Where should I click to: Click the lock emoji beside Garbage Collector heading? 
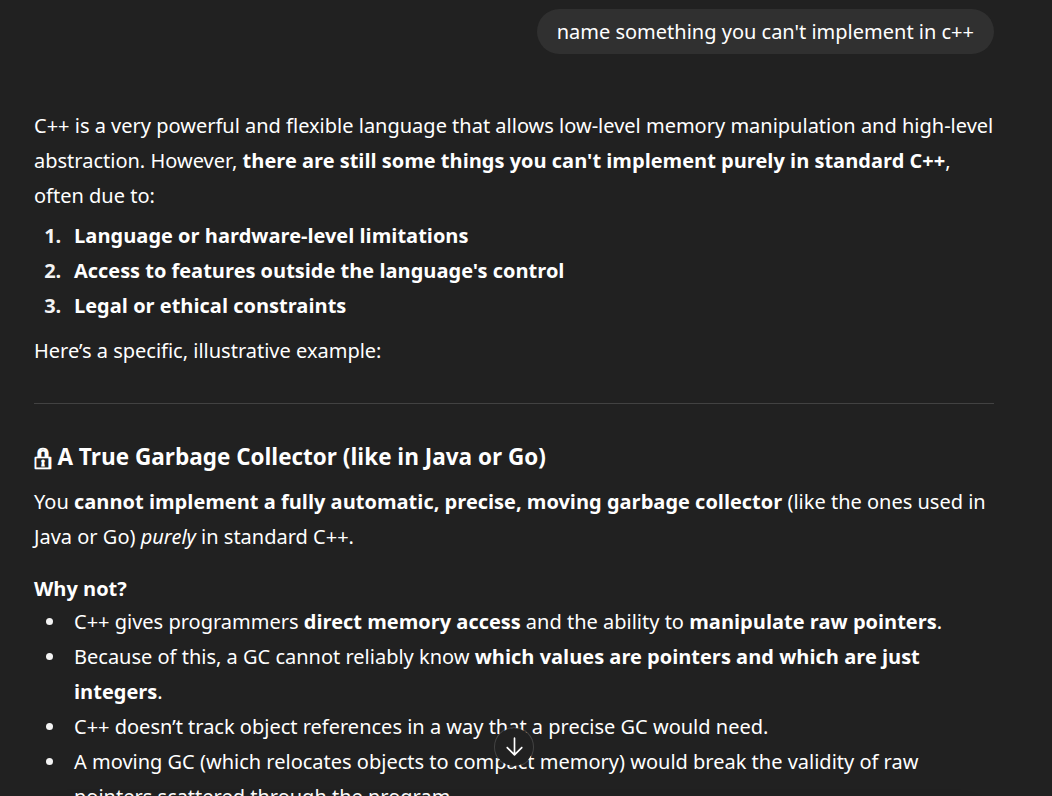(43, 458)
